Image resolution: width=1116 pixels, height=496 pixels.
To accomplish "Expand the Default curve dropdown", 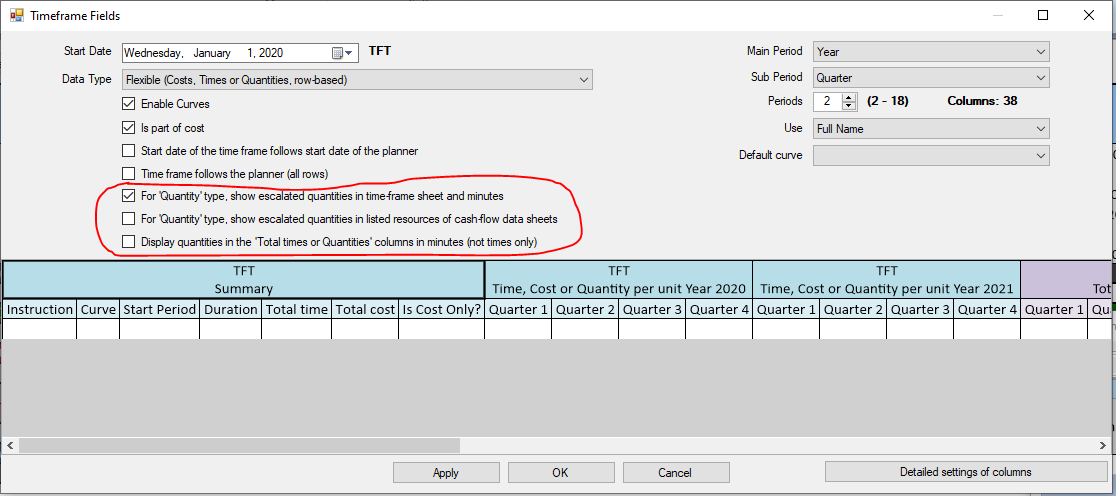I will 931,155.
